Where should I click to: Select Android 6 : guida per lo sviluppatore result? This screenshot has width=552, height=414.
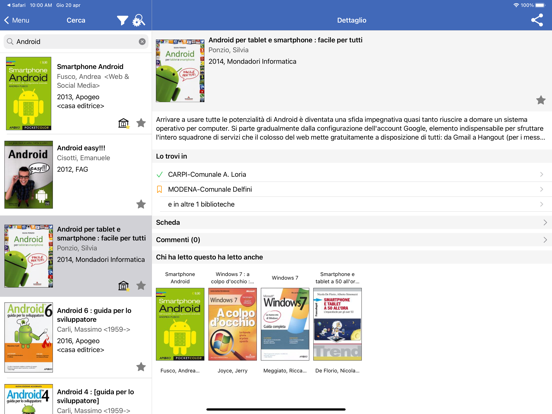point(76,337)
